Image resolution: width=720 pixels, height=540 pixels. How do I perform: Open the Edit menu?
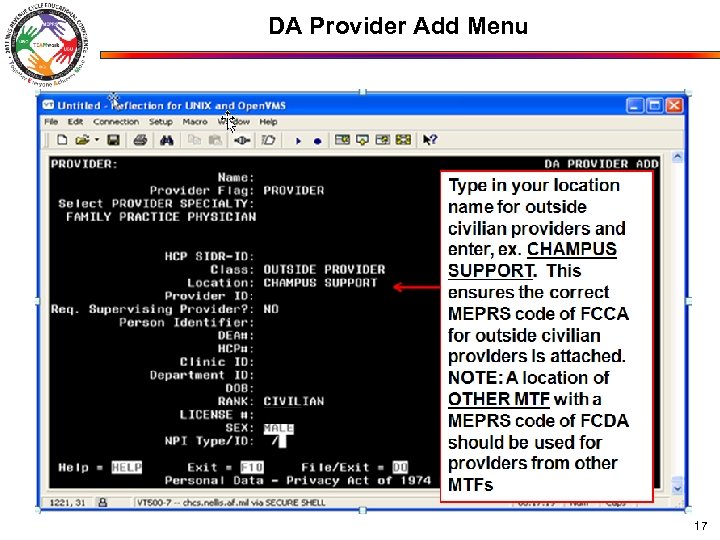(75, 122)
